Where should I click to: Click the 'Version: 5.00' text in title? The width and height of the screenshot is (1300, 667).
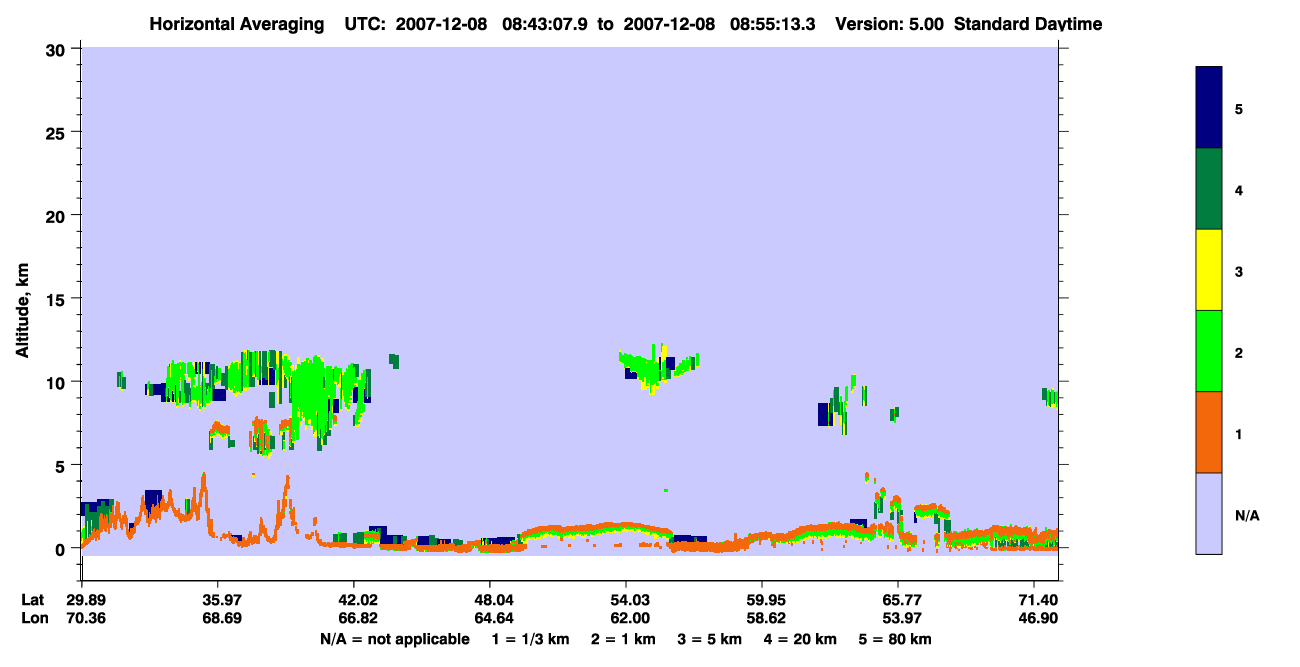tap(890, 24)
